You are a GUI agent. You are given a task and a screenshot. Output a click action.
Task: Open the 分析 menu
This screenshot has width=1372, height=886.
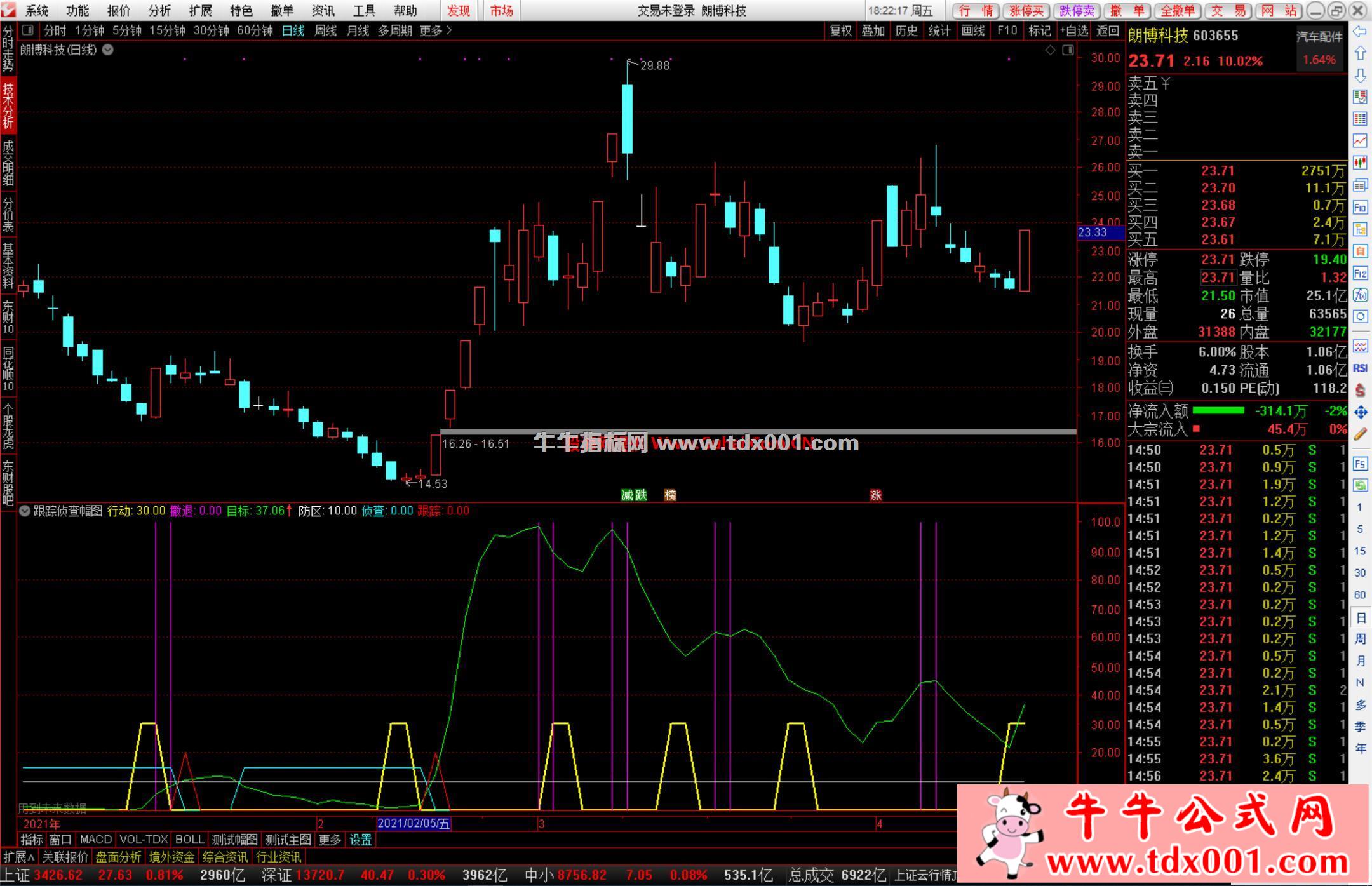(x=159, y=11)
